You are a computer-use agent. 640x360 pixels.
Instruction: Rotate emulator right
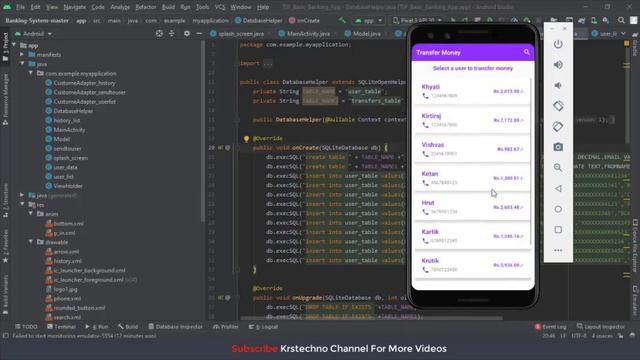(558, 127)
